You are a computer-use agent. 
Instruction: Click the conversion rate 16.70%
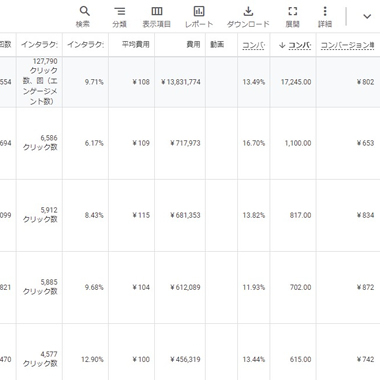[254, 143]
